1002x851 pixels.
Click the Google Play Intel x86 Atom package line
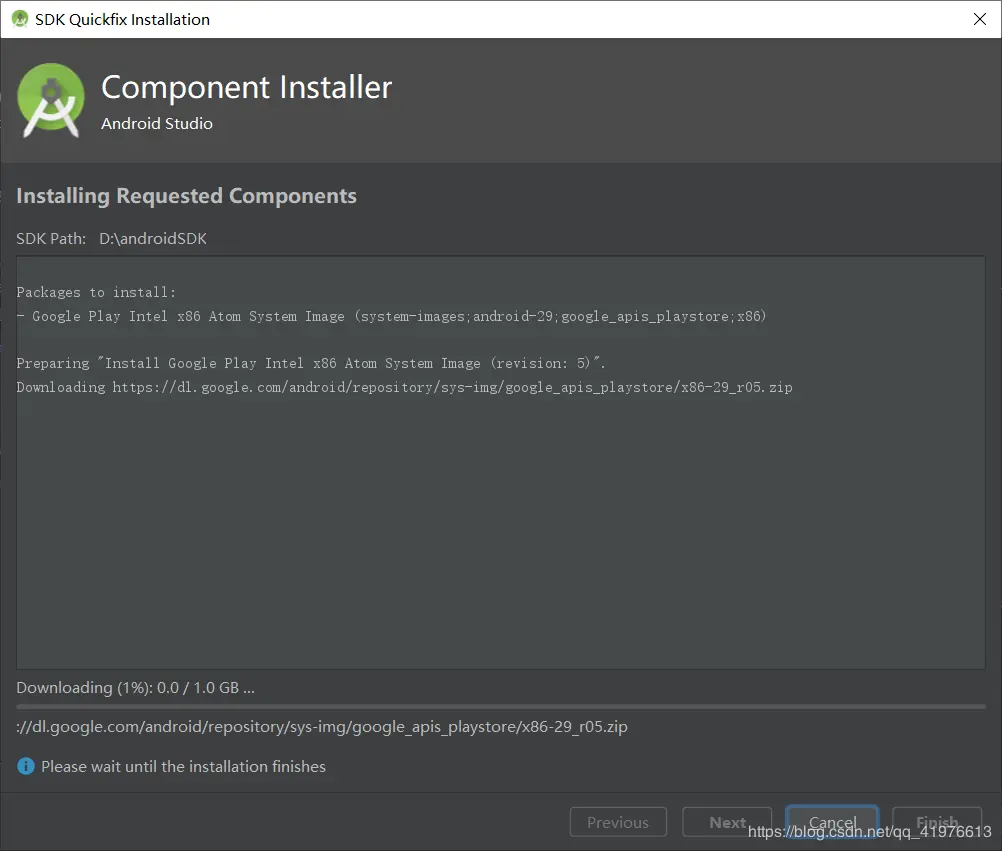tap(391, 316)
